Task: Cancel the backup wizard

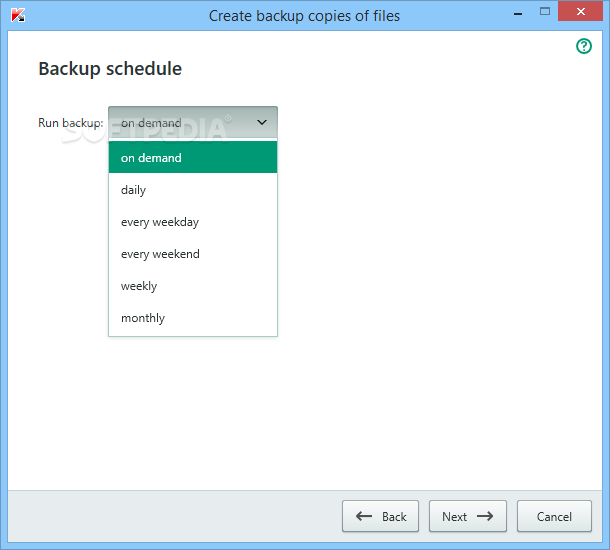Action: coord(554,516)
